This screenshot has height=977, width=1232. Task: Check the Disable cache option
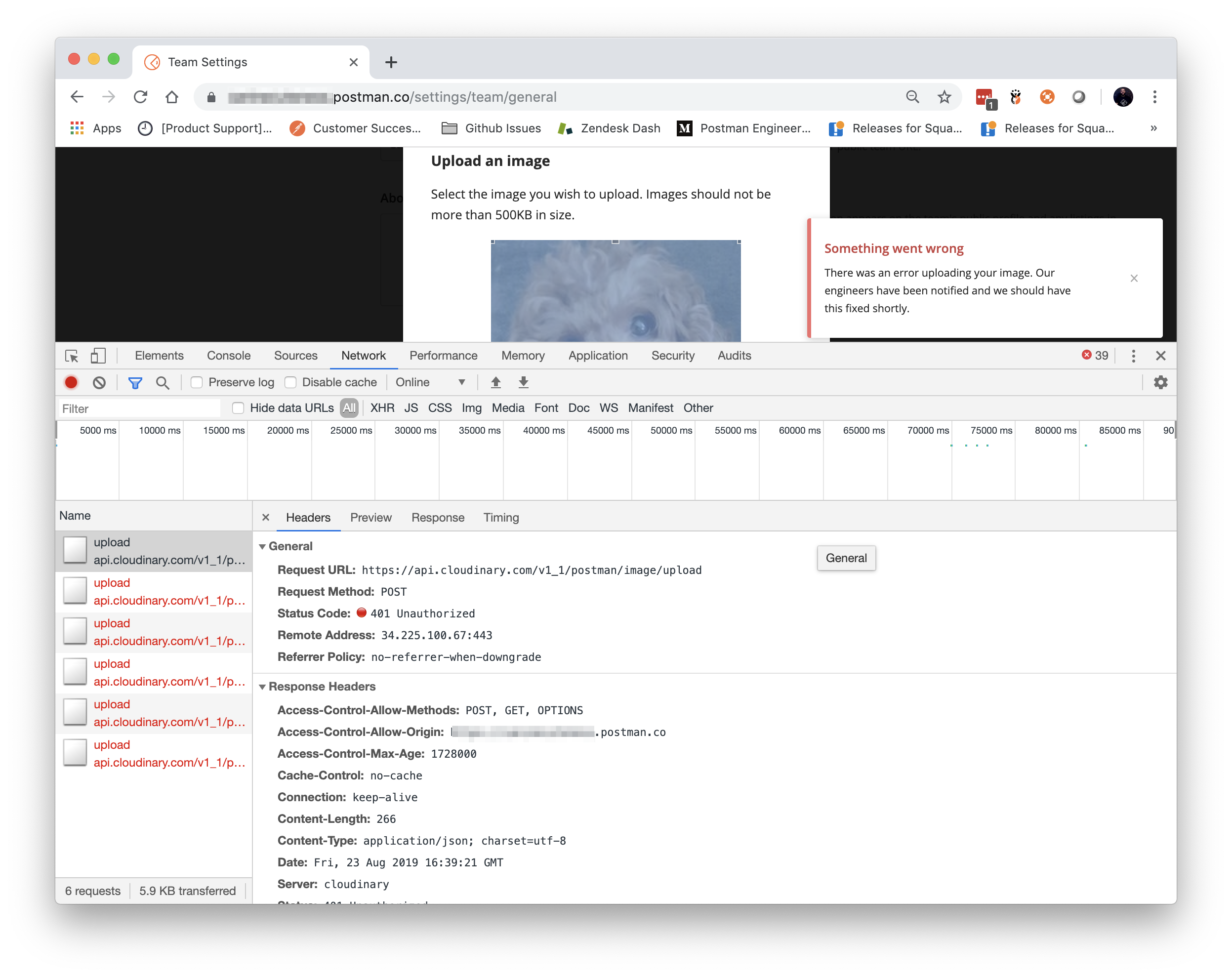tap(291, 382)
